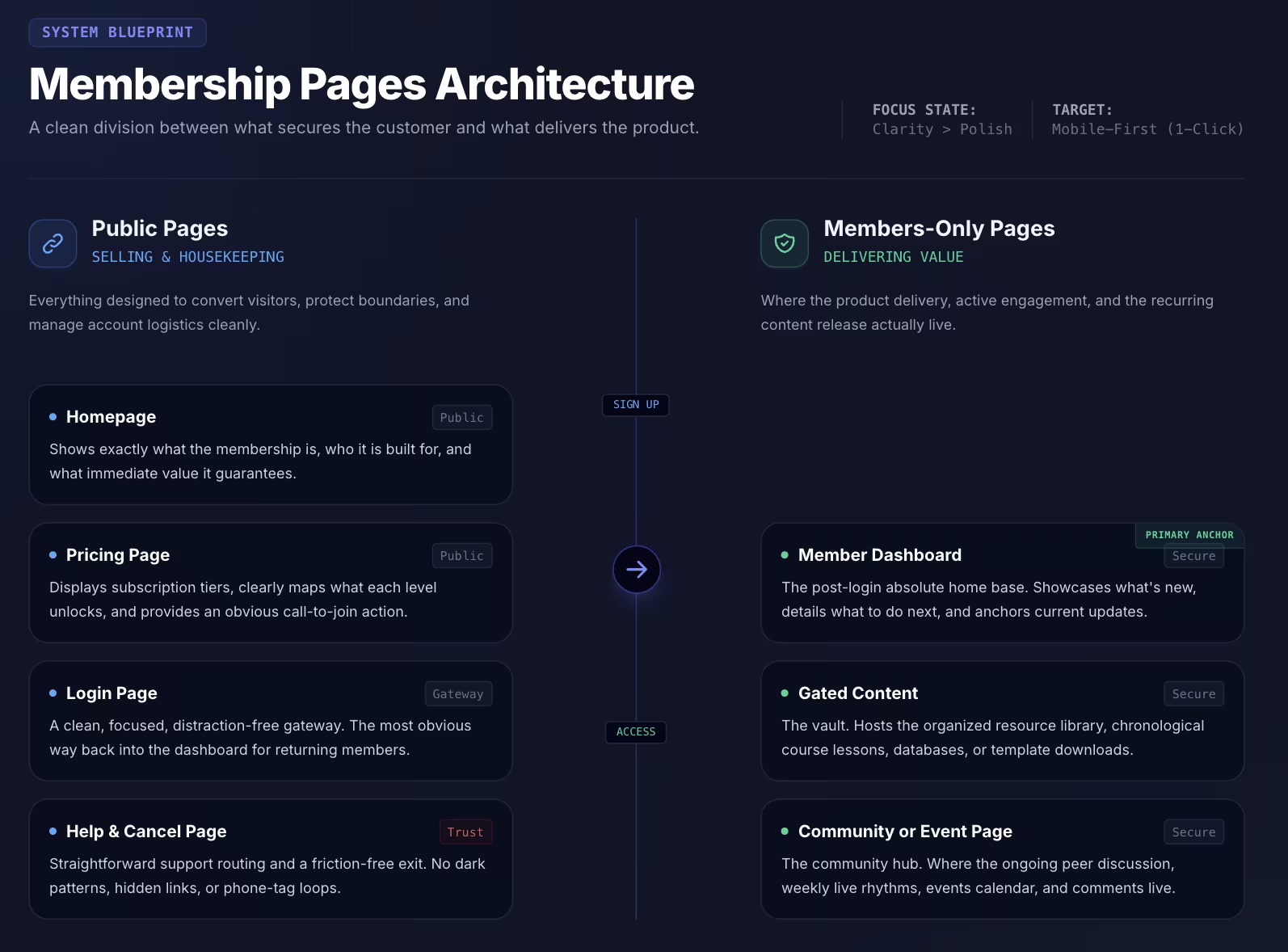Click the Members-Only shield check icon
Image resolution: width=1288 pixels, height=952 pixels.
(x=785, y=243)
